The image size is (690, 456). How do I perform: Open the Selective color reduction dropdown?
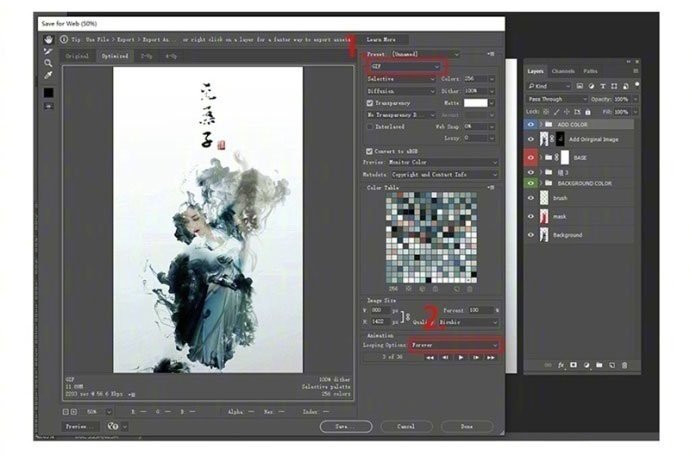point(400,79)
